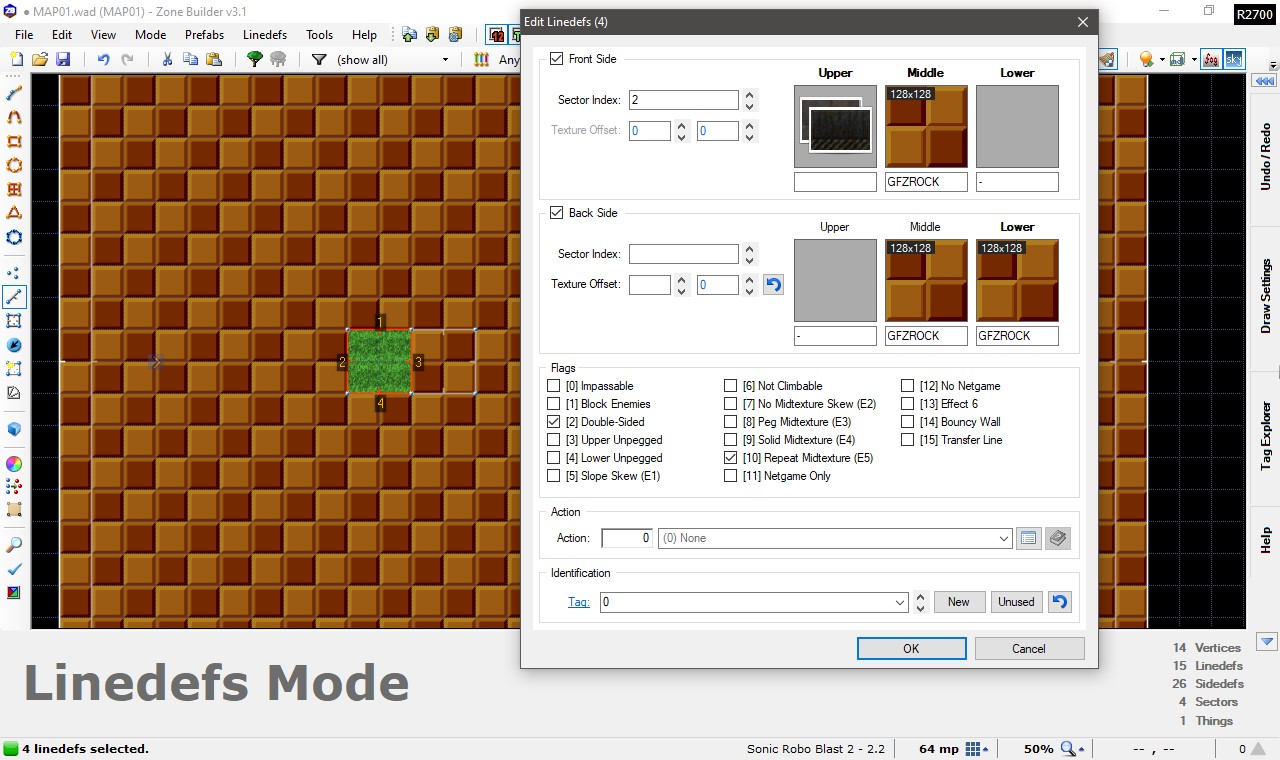Expand the Action type dropdown
Screen dimensions: 1280x760
(x=1004, y=538)
